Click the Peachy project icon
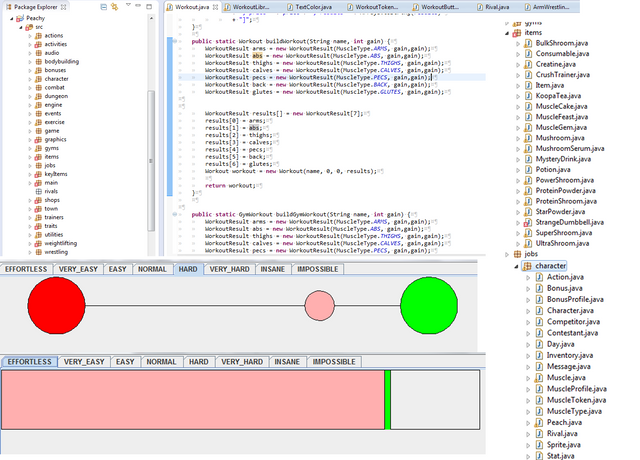The image size is (640, 460). (20, 19)
